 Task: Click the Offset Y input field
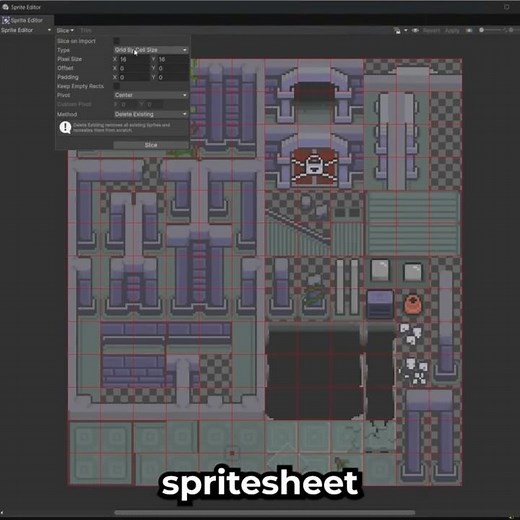(173, 68)
